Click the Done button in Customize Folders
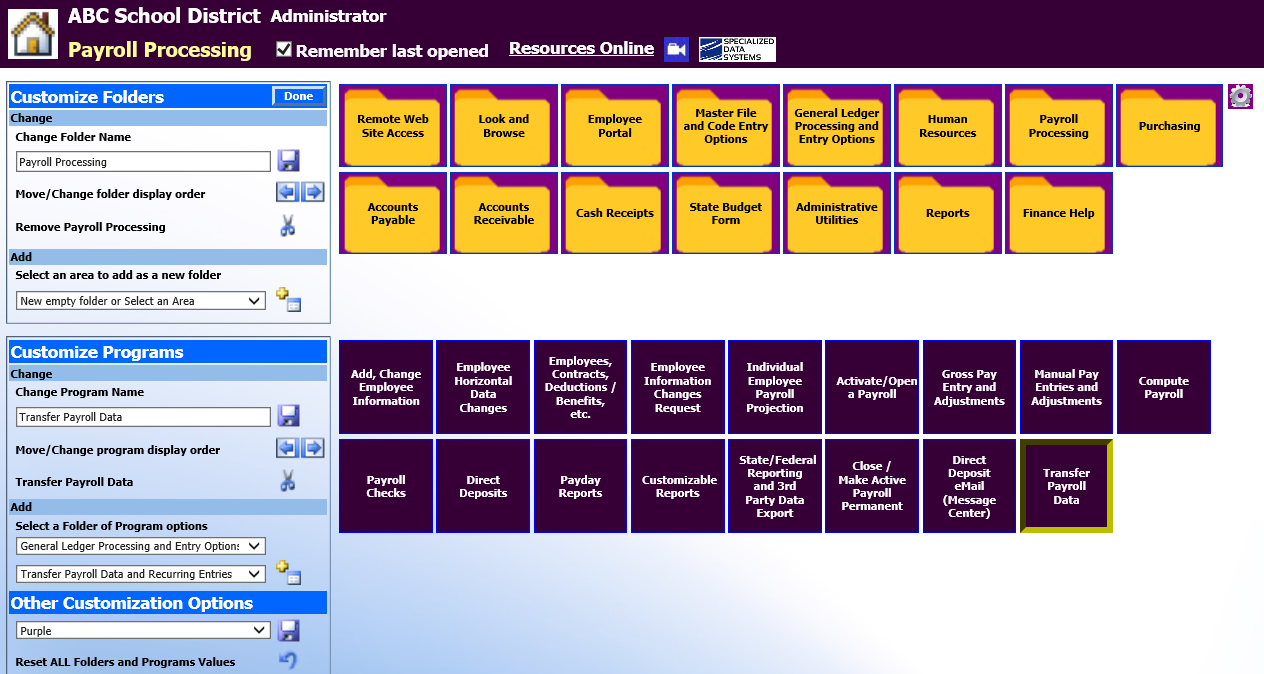 (x=298, y=96)
